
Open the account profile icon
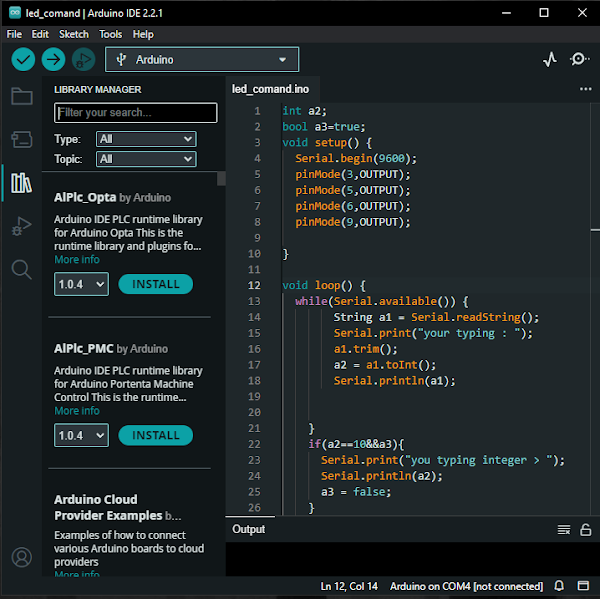point(21,557)
